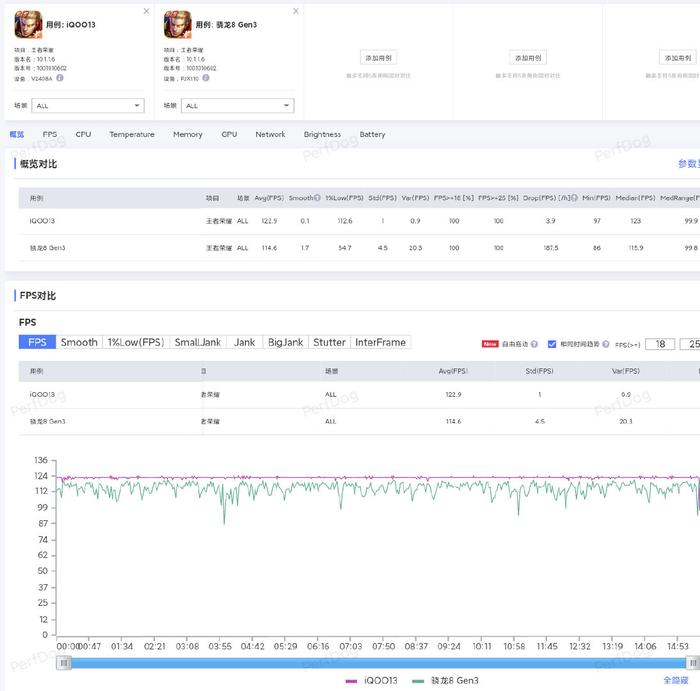
Task: Open the 场景 dropdown for iQOO13
Action: click(89, 105)
